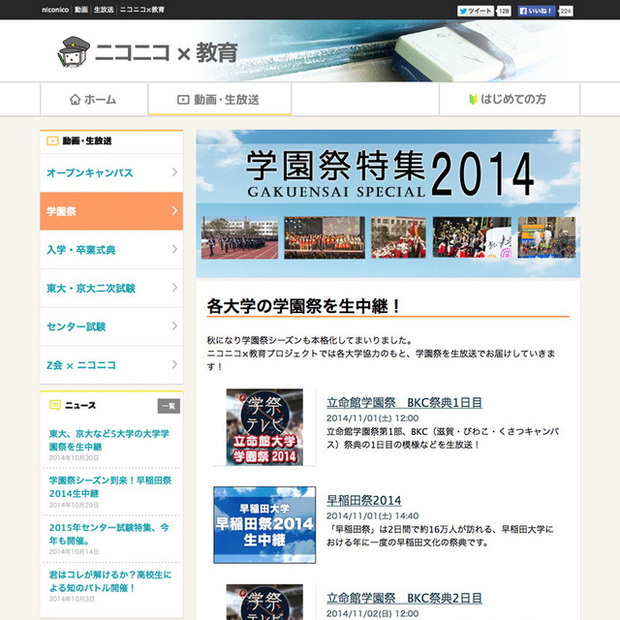This screenshot has width=620, height=620.
Task: Open 立命館学園祭 BKC祭典2日目 link
Action: point(404,598)
